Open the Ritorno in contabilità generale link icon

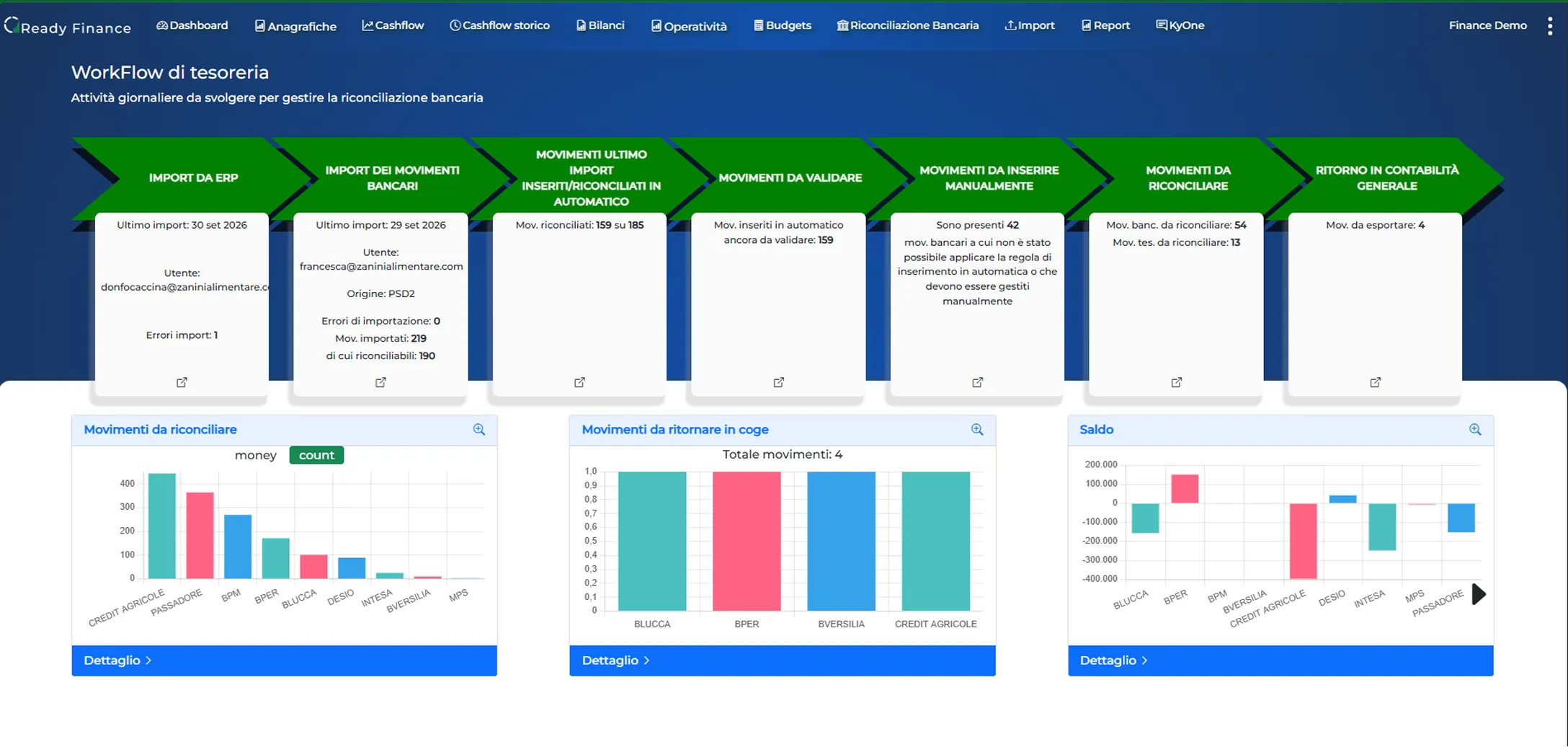(x=1375, y=382)
